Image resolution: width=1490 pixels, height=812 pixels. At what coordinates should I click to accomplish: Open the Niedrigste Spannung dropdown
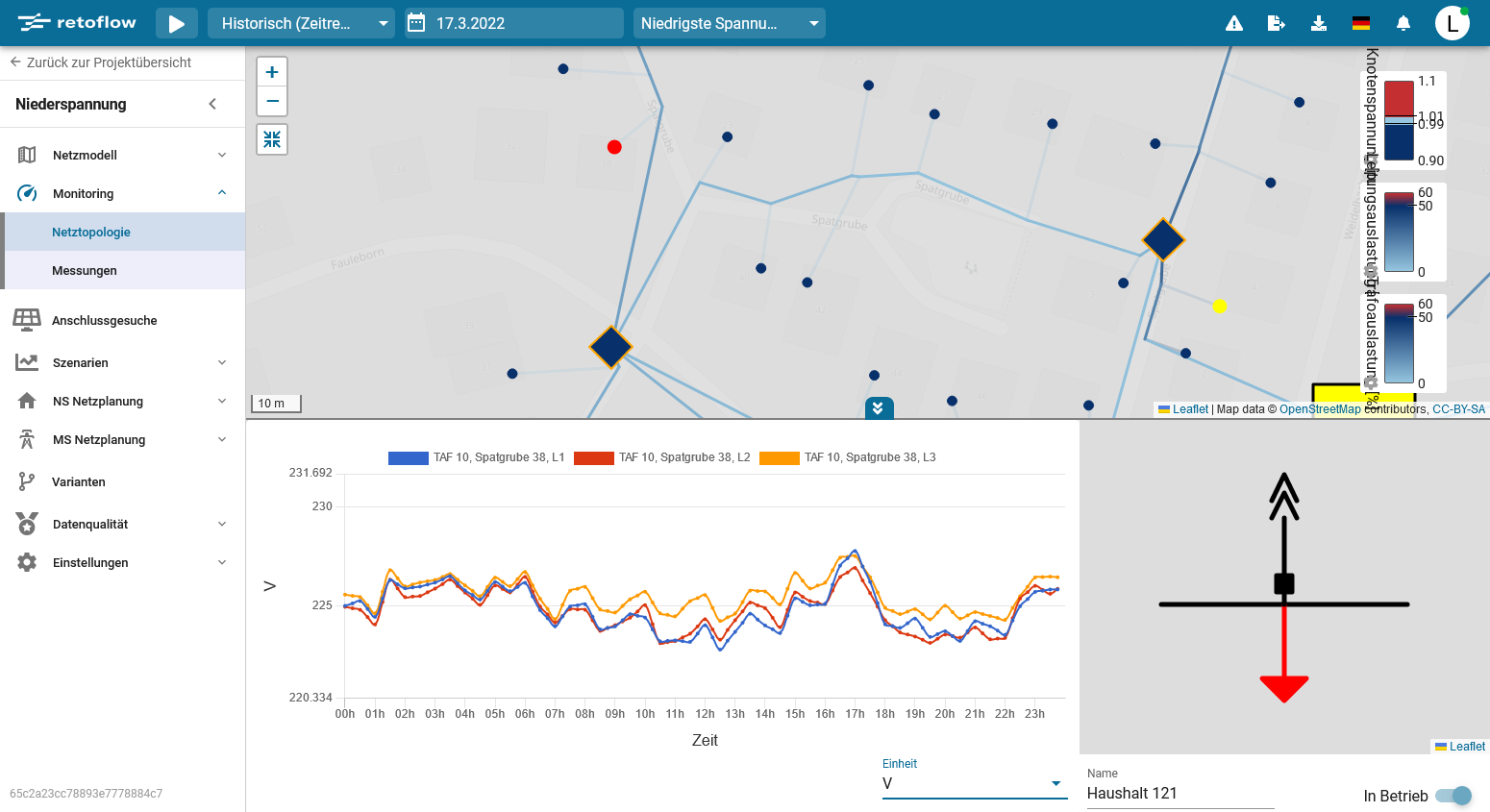[x=729, y=23]
